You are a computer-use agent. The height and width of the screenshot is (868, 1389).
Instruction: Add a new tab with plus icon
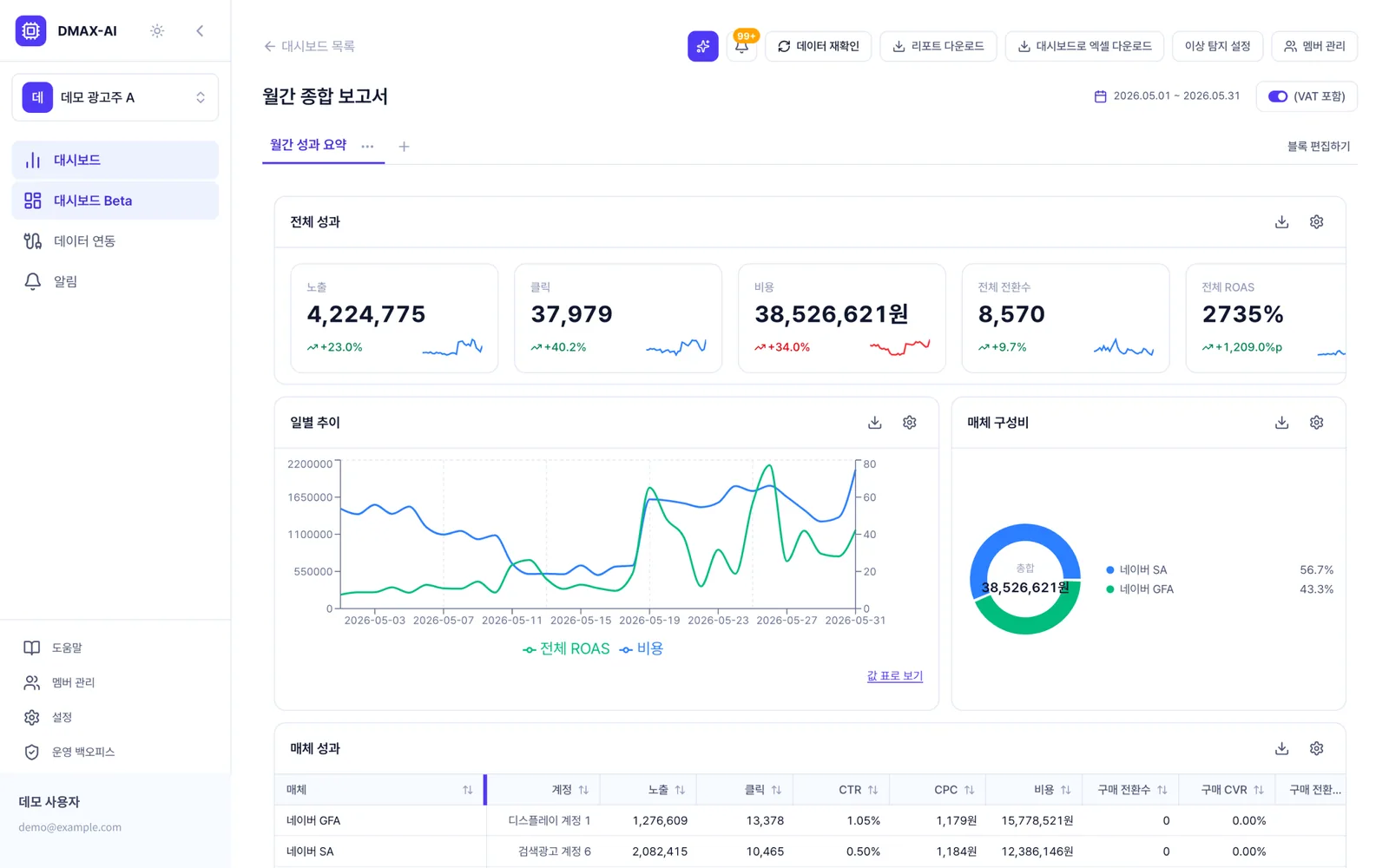pyautogui.click(x=404, y=147)
